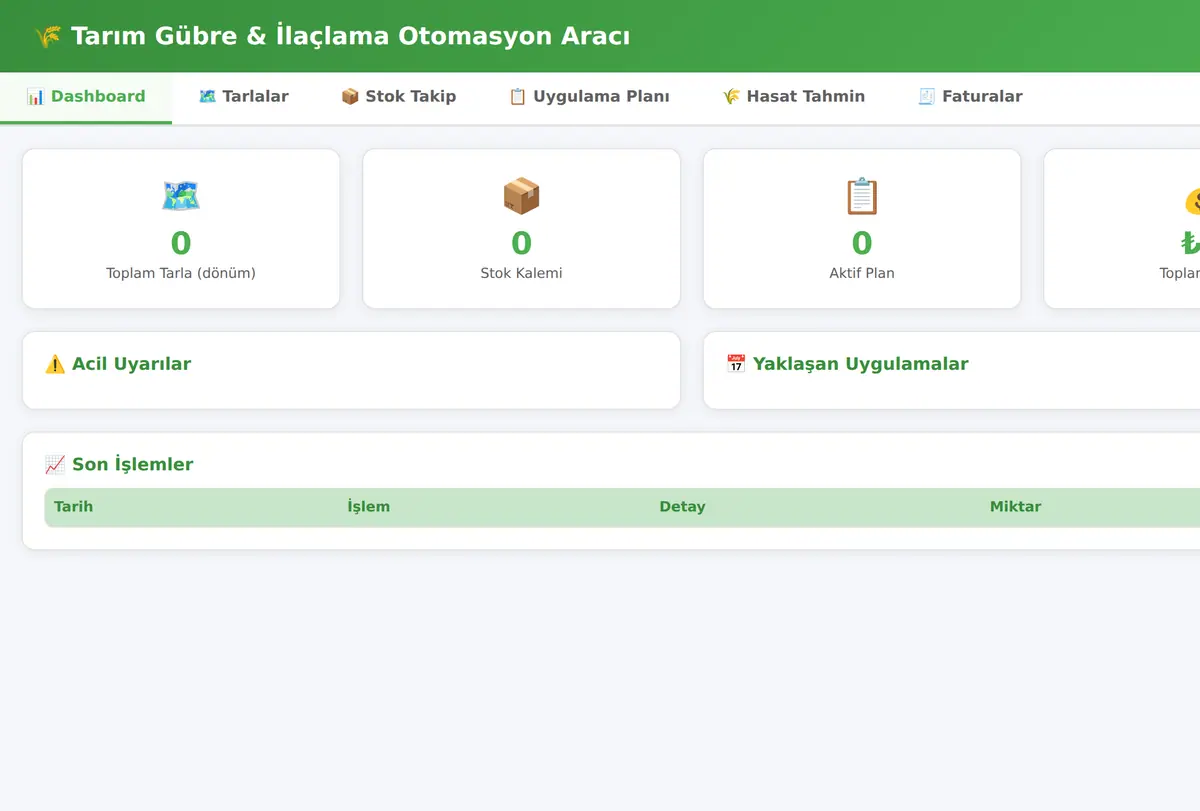This screenshot has width=1200, height=811.
Task: Open the Dashboard tab
Action: click(86, 97)
